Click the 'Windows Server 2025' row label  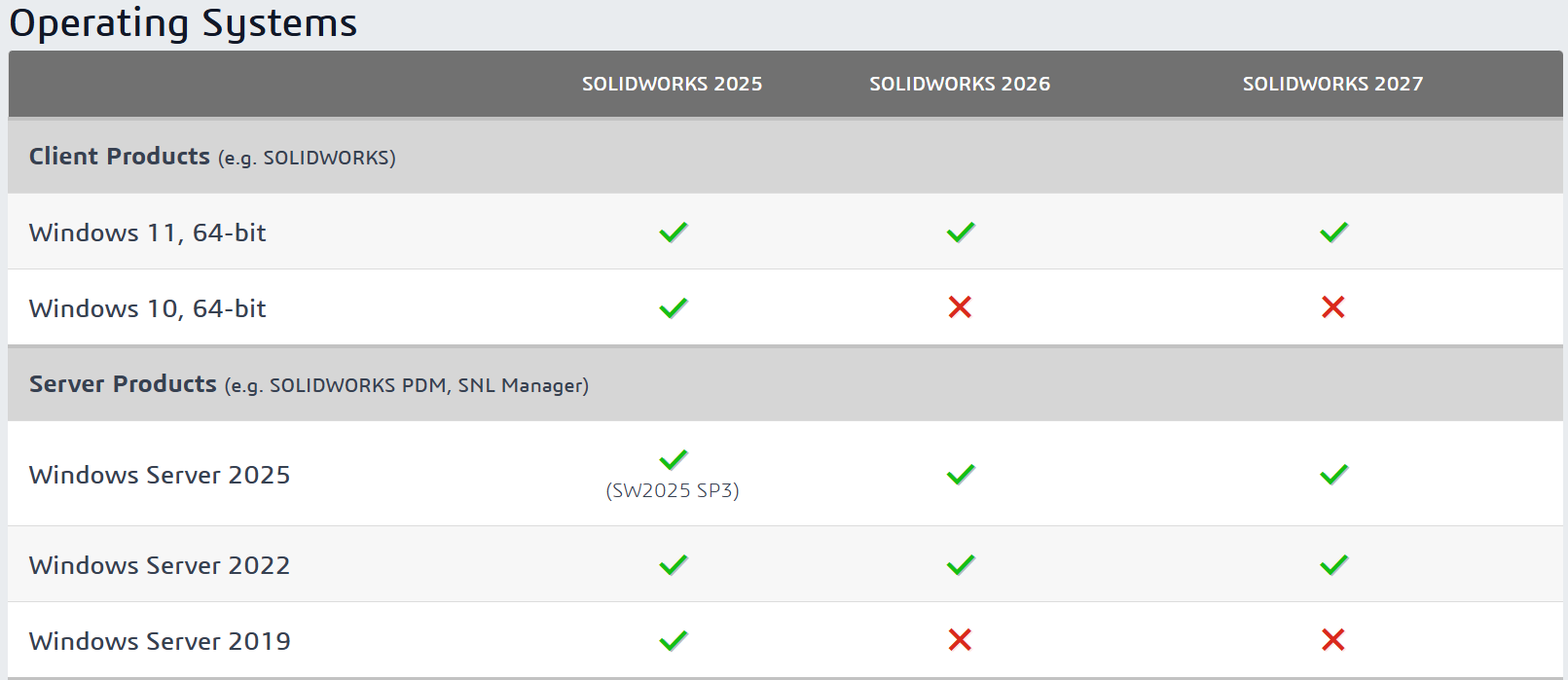tap(160, 475)
